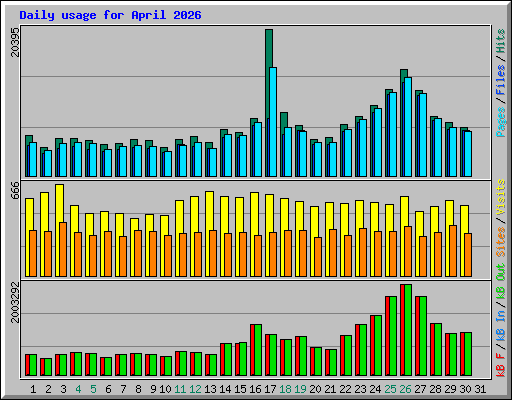Click day label 30 on the X-axis
512x400 pixels.
465,389
